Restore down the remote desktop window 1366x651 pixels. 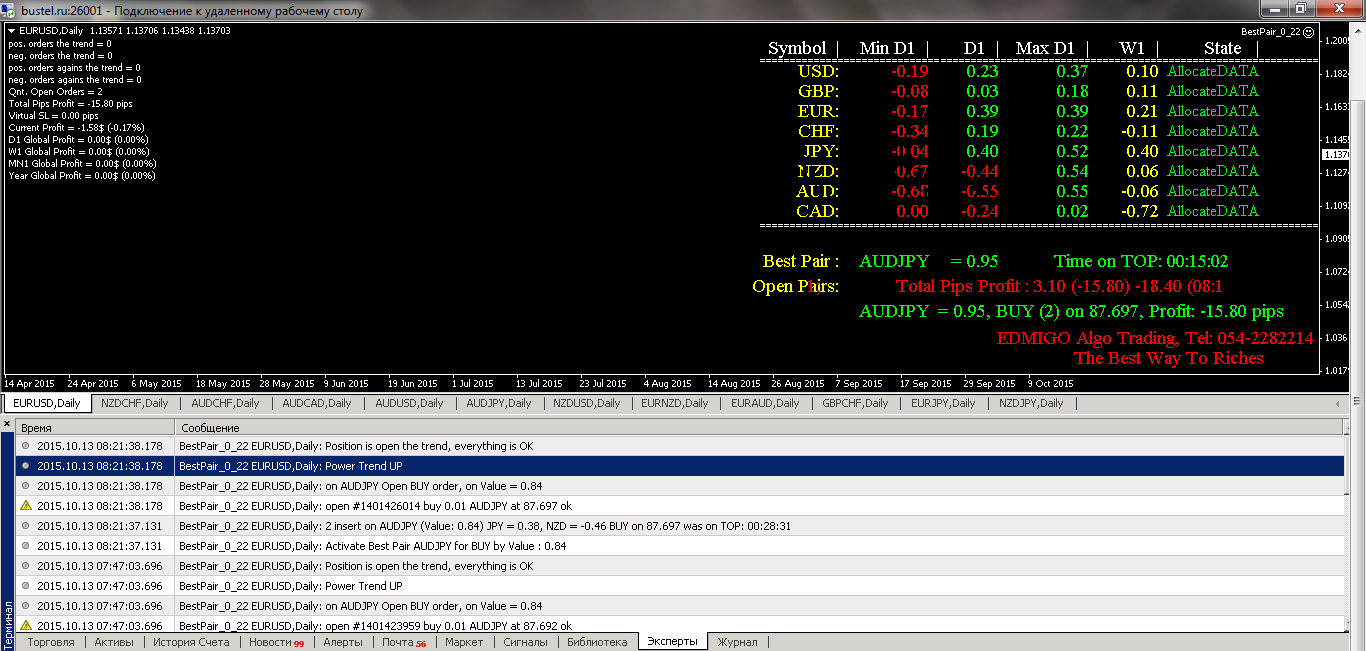pos(1300,8)
